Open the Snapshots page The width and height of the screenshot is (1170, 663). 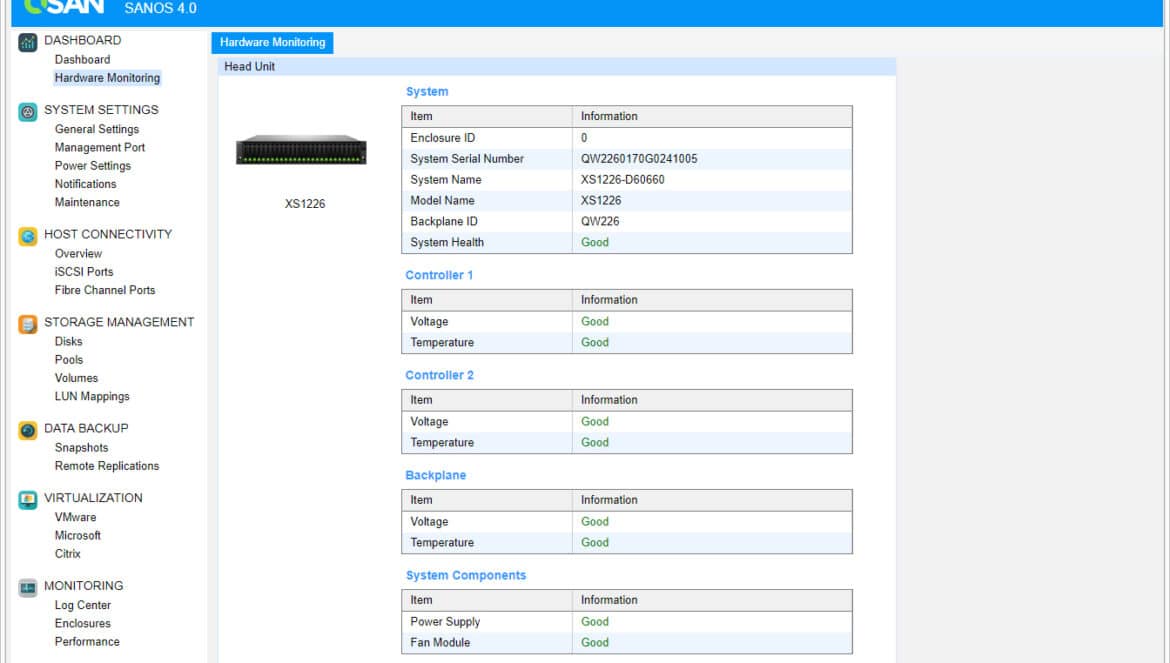pos(81,447)
